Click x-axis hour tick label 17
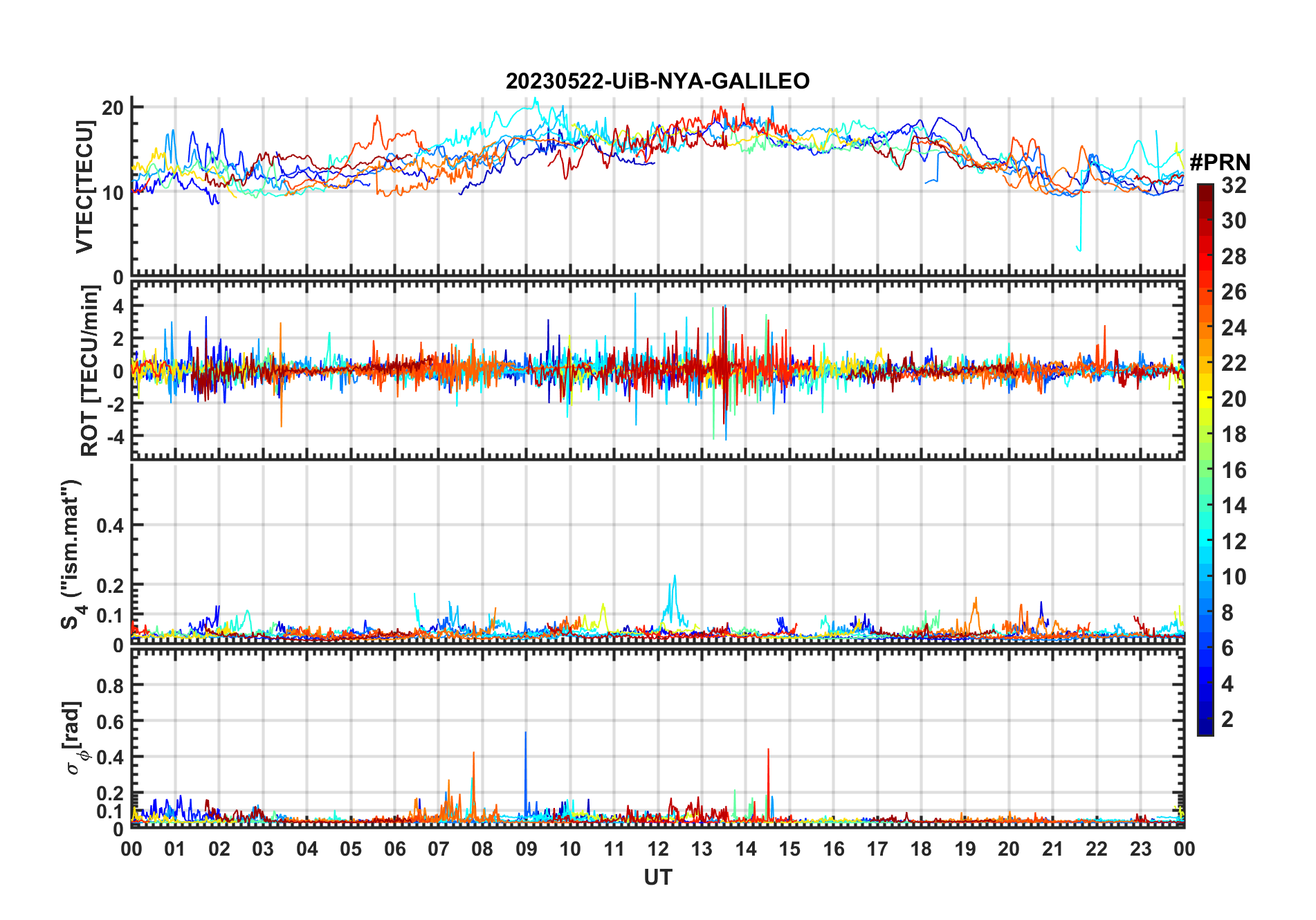 (877, 849)
